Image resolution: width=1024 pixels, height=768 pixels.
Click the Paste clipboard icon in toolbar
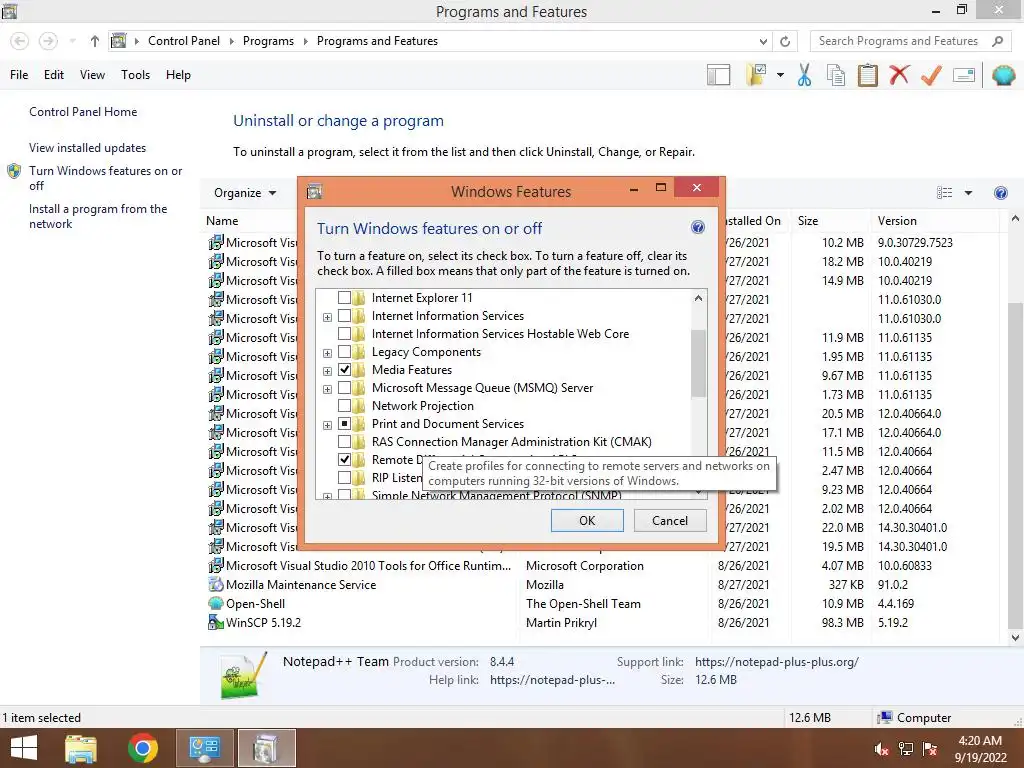pos(867,75)
